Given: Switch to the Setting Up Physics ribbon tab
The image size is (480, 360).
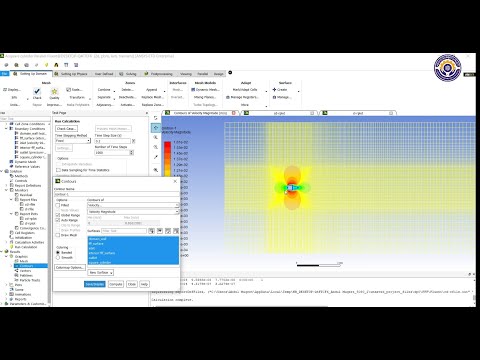Looking at the screenshot, I should (71, 74).
